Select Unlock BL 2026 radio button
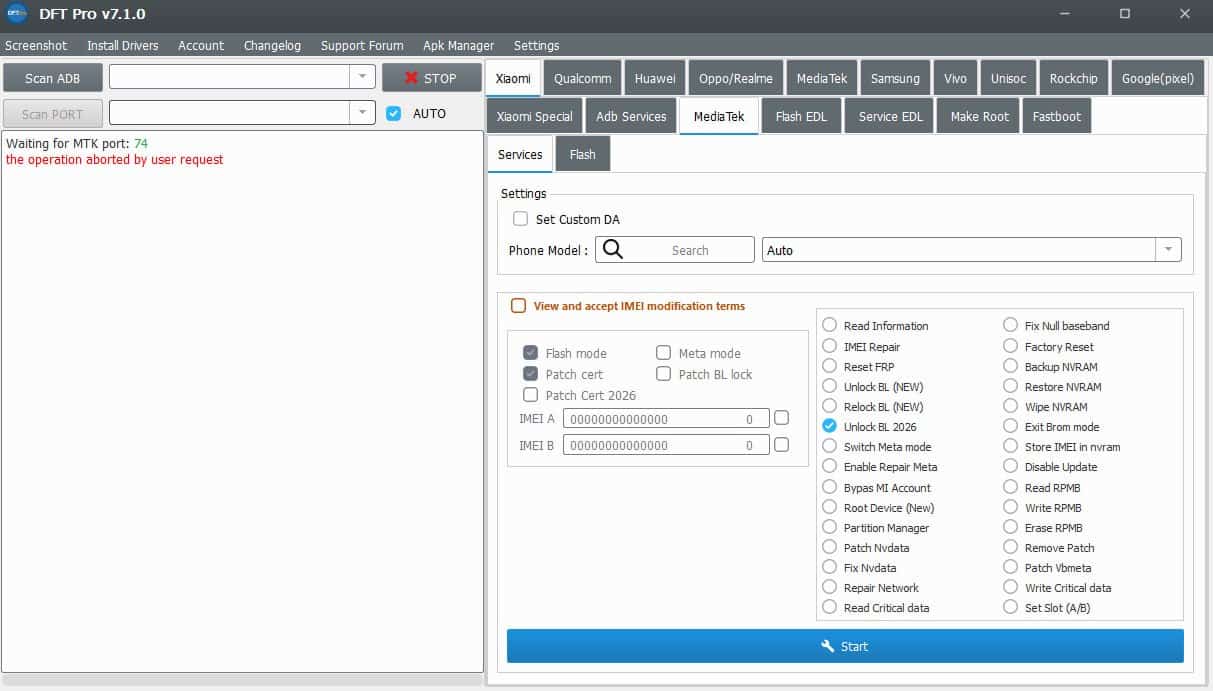 [829, 426]
